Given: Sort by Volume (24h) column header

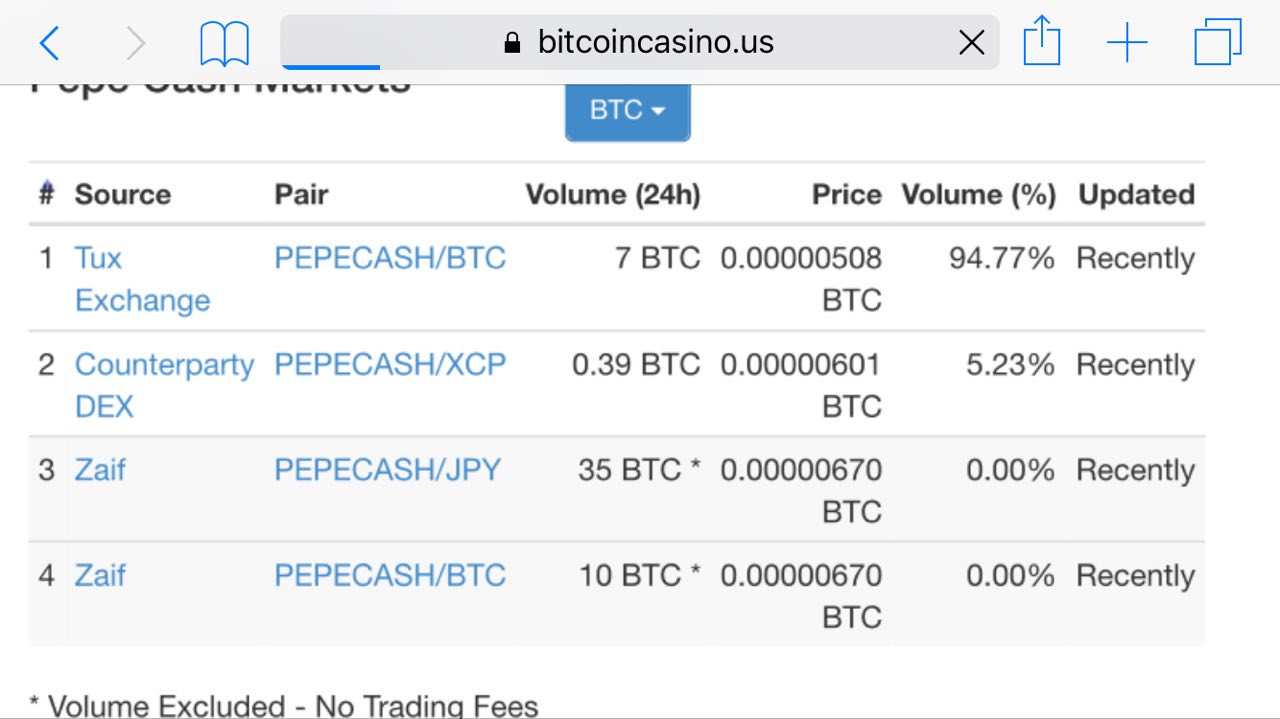Looking at the screenshot, I should 613,194.
